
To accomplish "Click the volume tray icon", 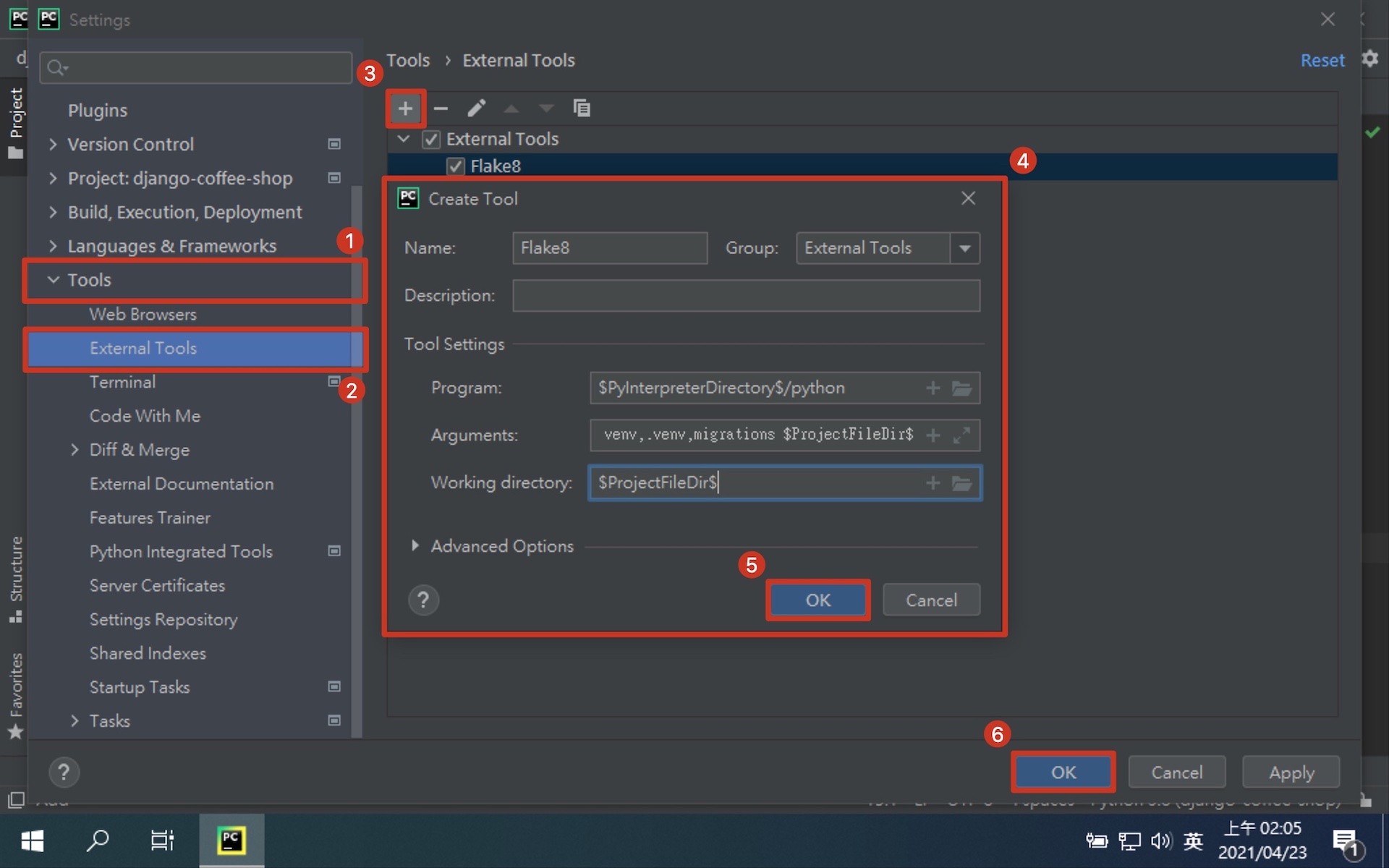I will (1161, 841).
